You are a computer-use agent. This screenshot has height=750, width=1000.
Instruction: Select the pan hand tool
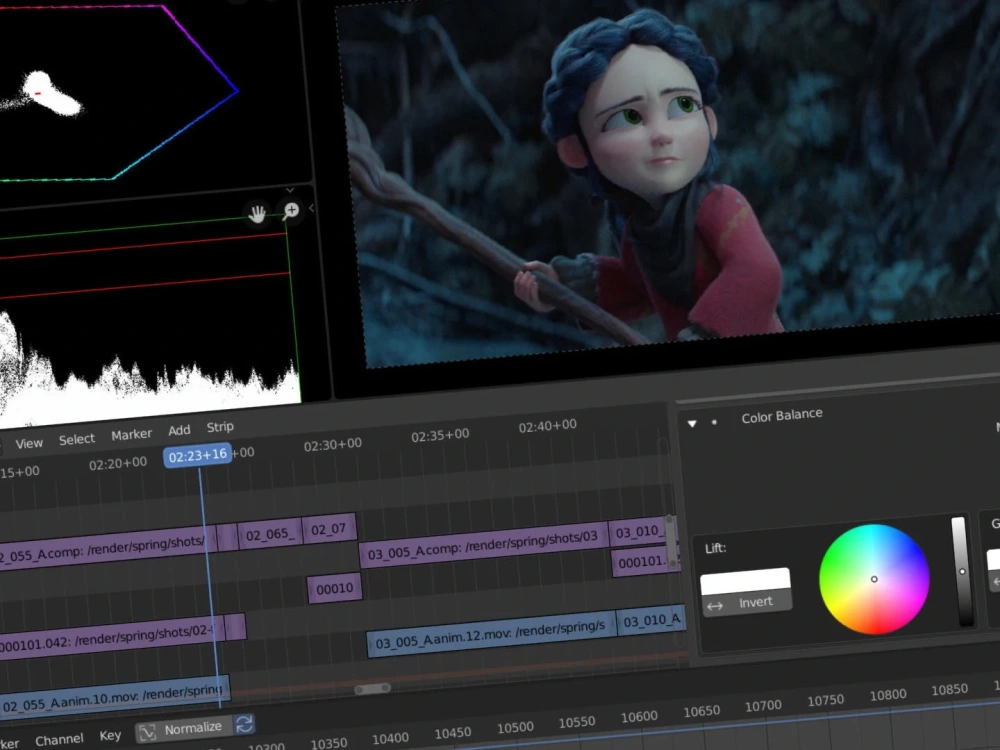click(x=257, y=214)
